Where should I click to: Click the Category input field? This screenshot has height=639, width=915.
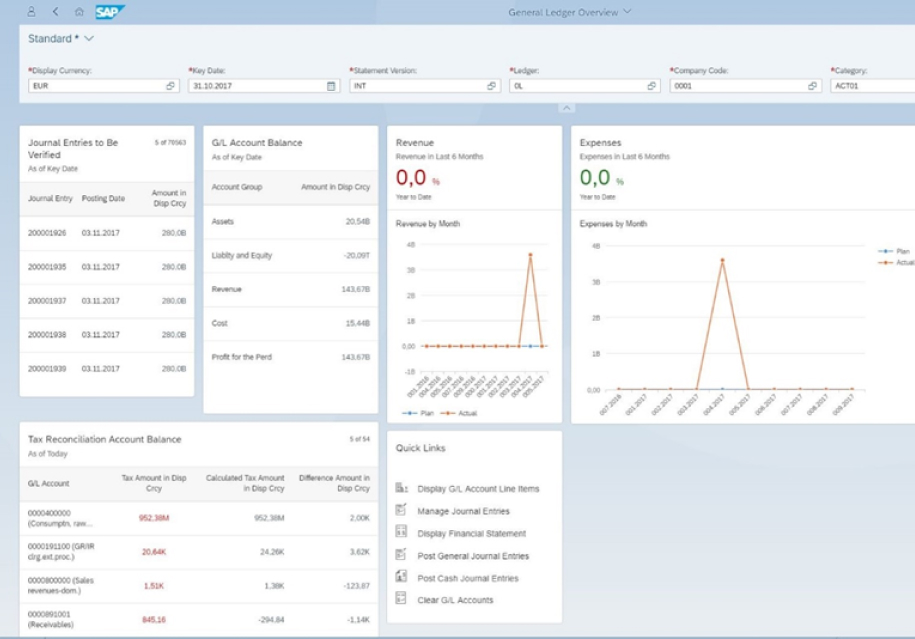(x=872, y=86)
